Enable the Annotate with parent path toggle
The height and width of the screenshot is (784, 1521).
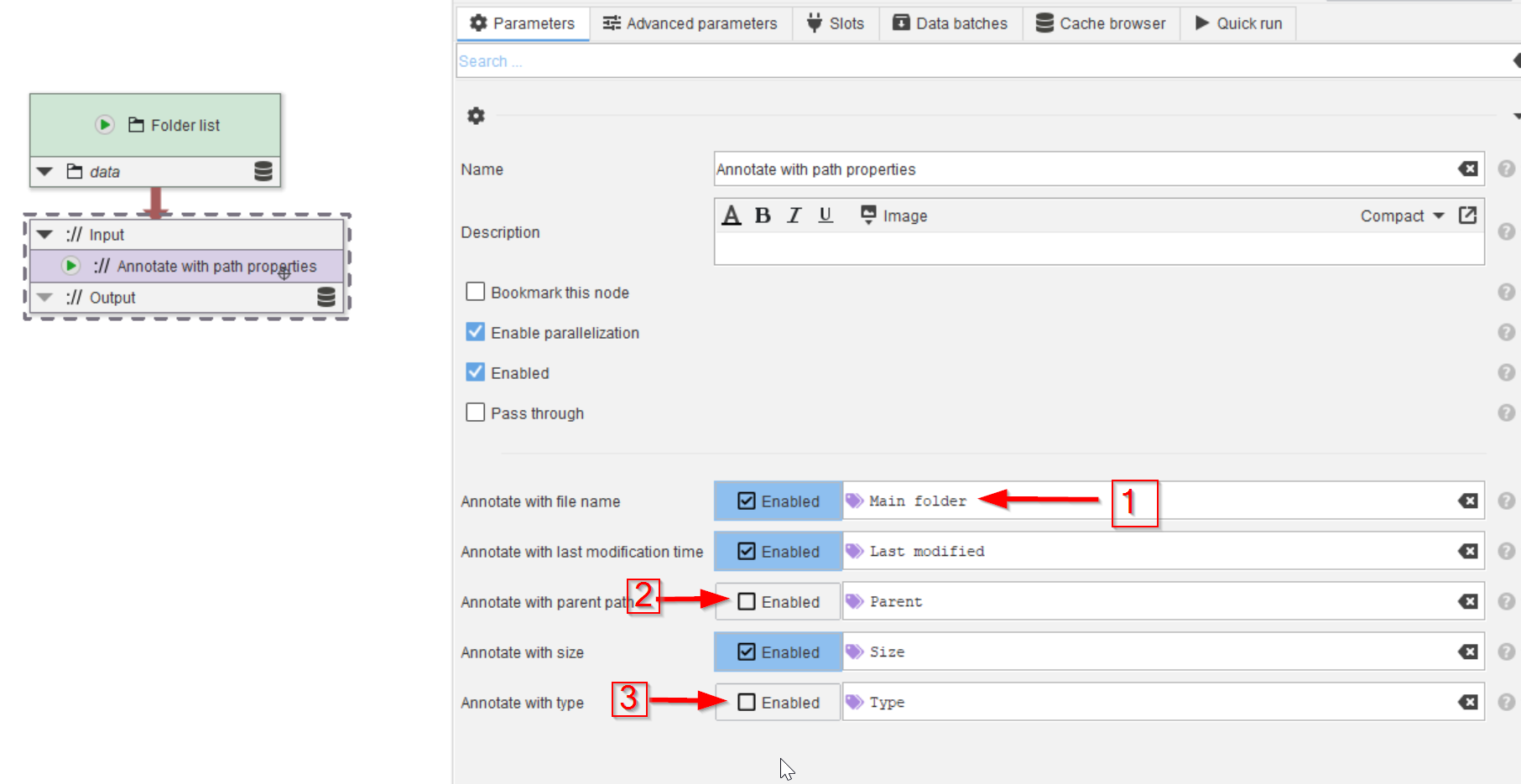tap(778, 602)
